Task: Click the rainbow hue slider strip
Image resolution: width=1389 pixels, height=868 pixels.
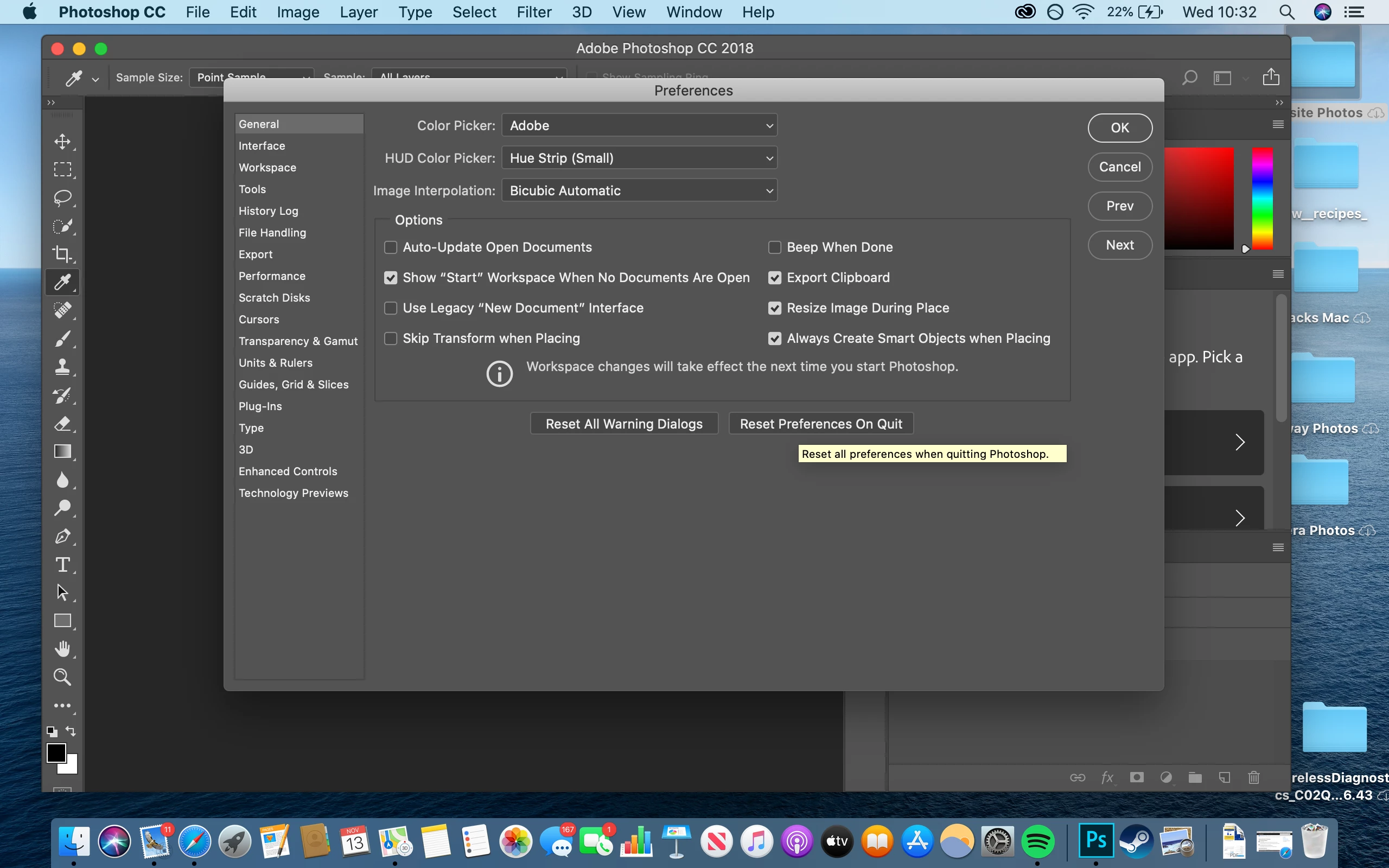Action: 1261,198
